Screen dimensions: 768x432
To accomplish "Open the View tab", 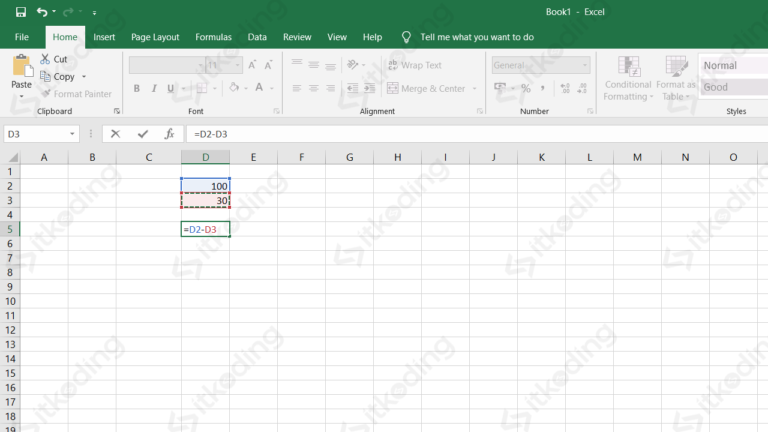I will pyautogui.click(x=337, y=37).
